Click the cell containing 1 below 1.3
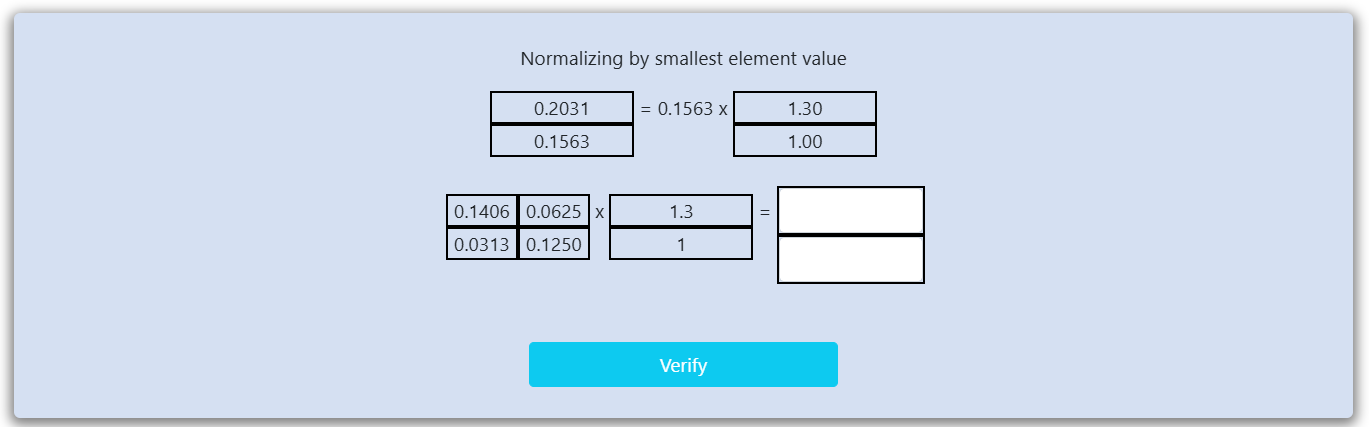 click(x=680, y=244)
